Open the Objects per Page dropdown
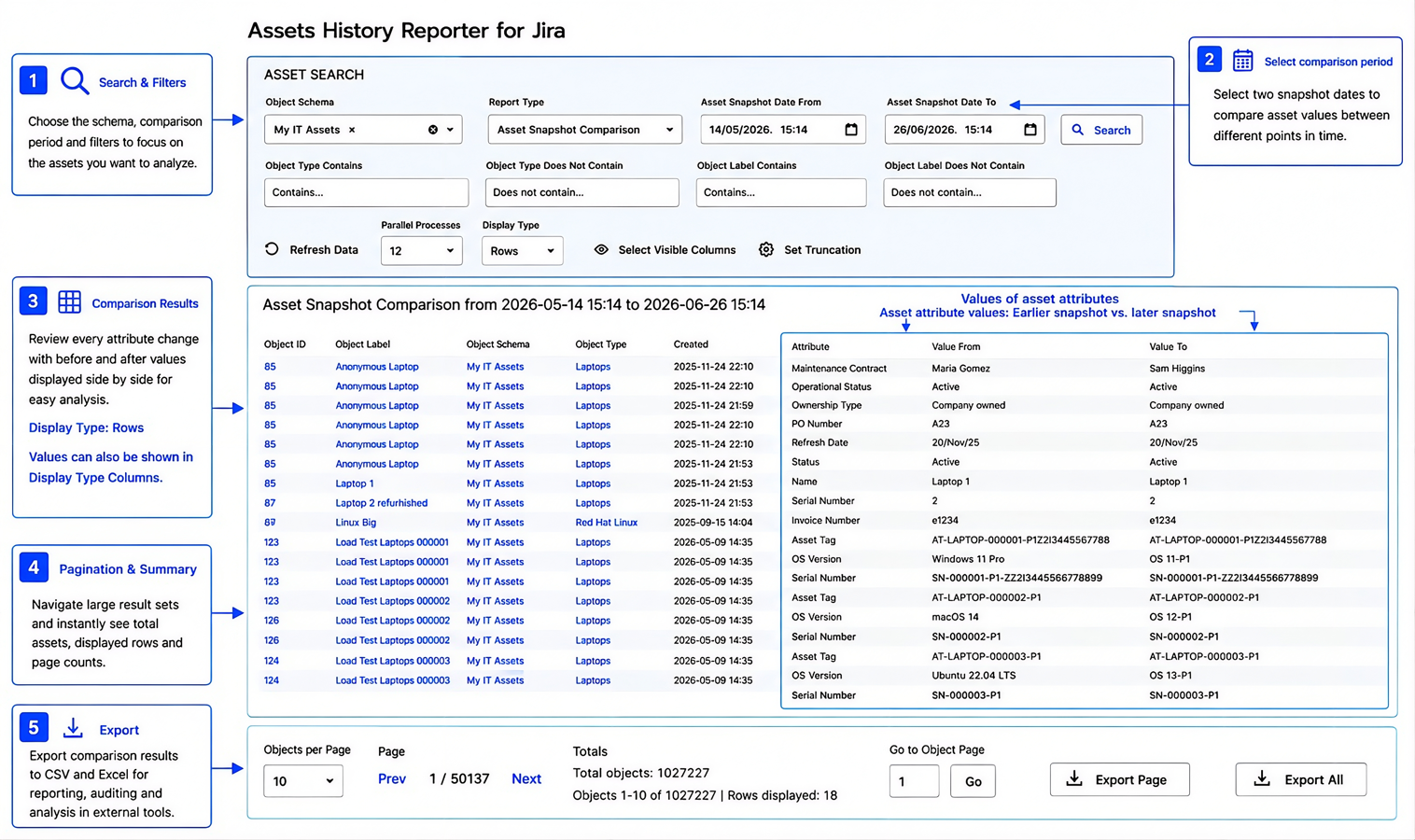This screenshot has width=1415, height=840. coord(302,781)
